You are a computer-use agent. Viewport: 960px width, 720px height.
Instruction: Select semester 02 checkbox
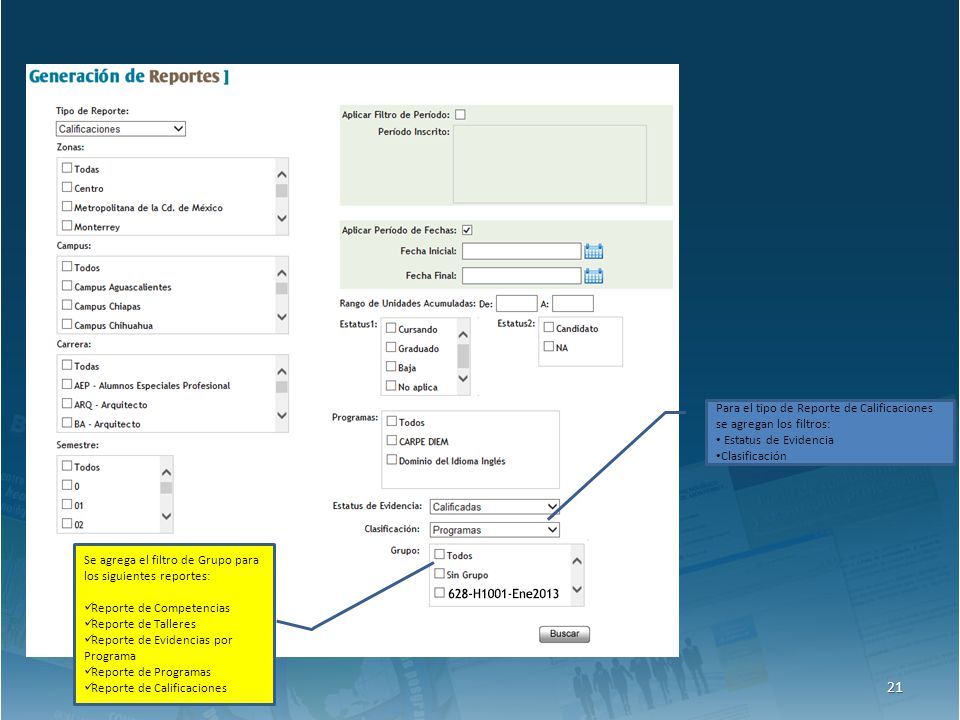coord(67,523)
